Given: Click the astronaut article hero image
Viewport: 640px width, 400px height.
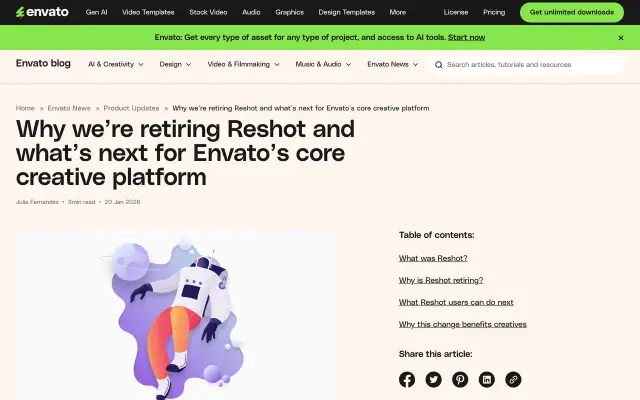Looking at the screenshot, I should coord(176,315).
